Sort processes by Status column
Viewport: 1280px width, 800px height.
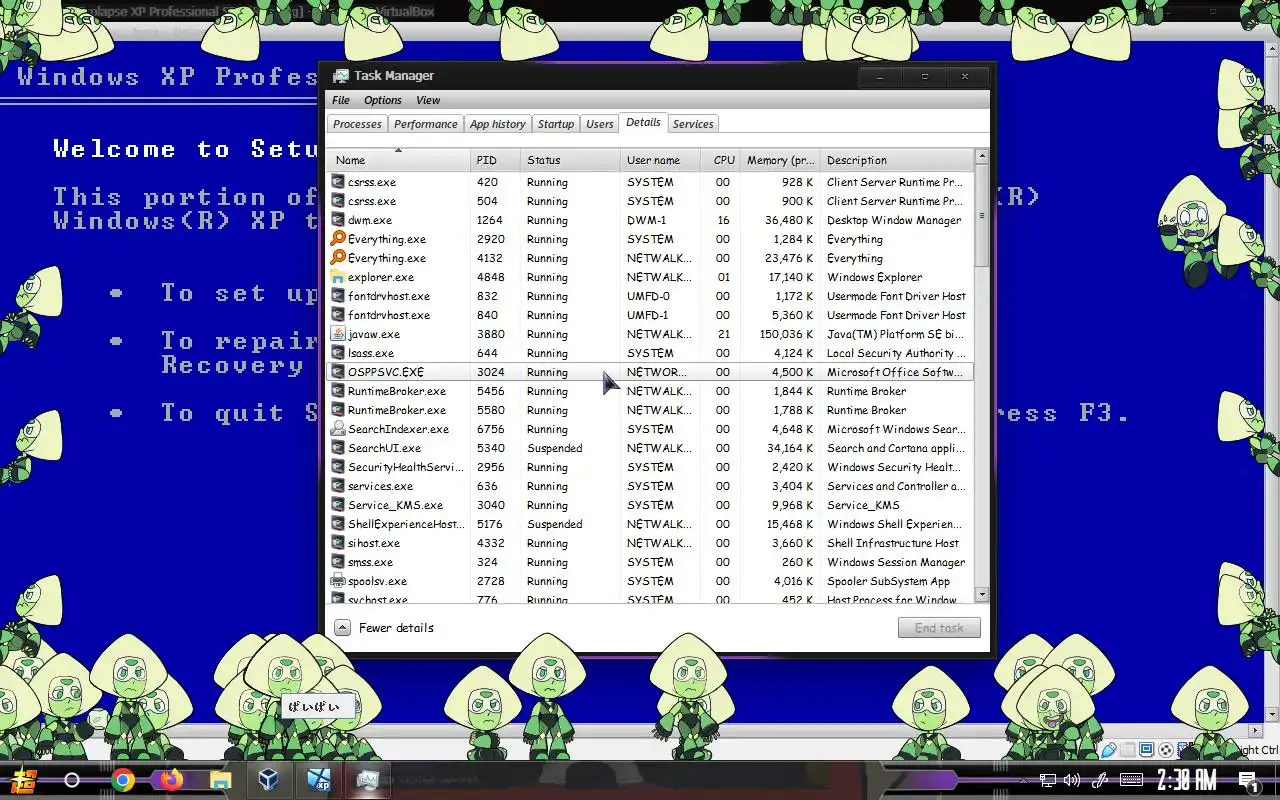point(570,160)
